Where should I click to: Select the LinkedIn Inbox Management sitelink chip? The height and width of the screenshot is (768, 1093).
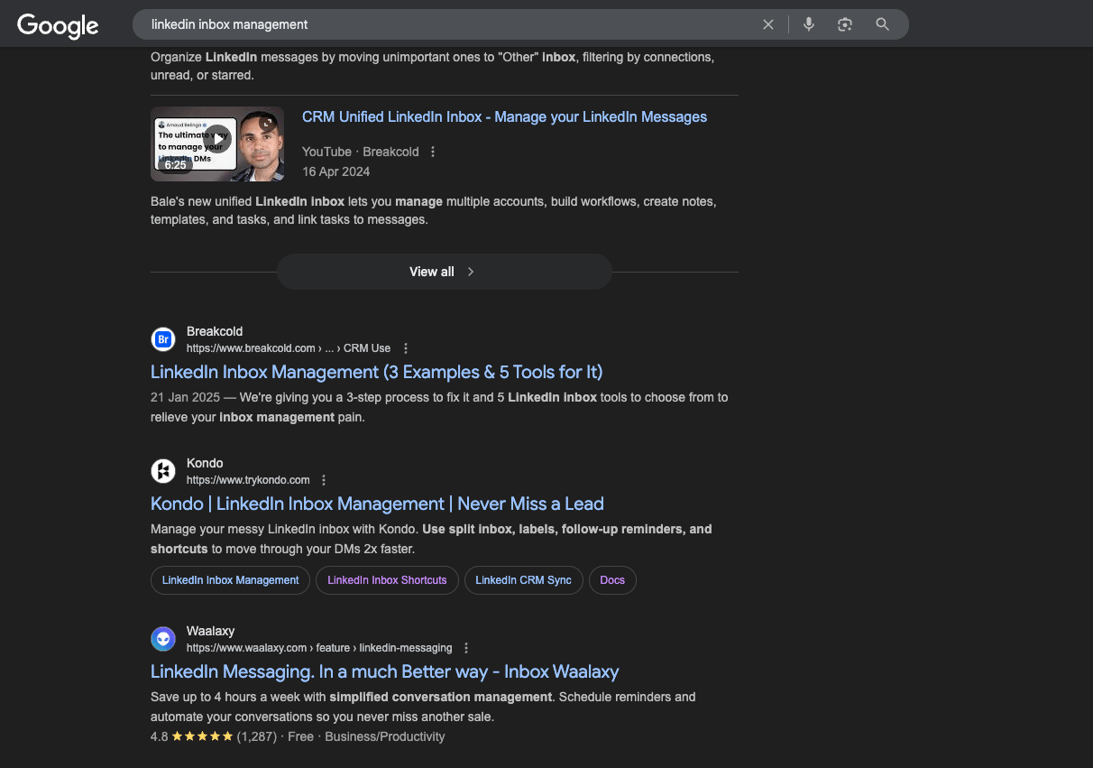point(230,581)
